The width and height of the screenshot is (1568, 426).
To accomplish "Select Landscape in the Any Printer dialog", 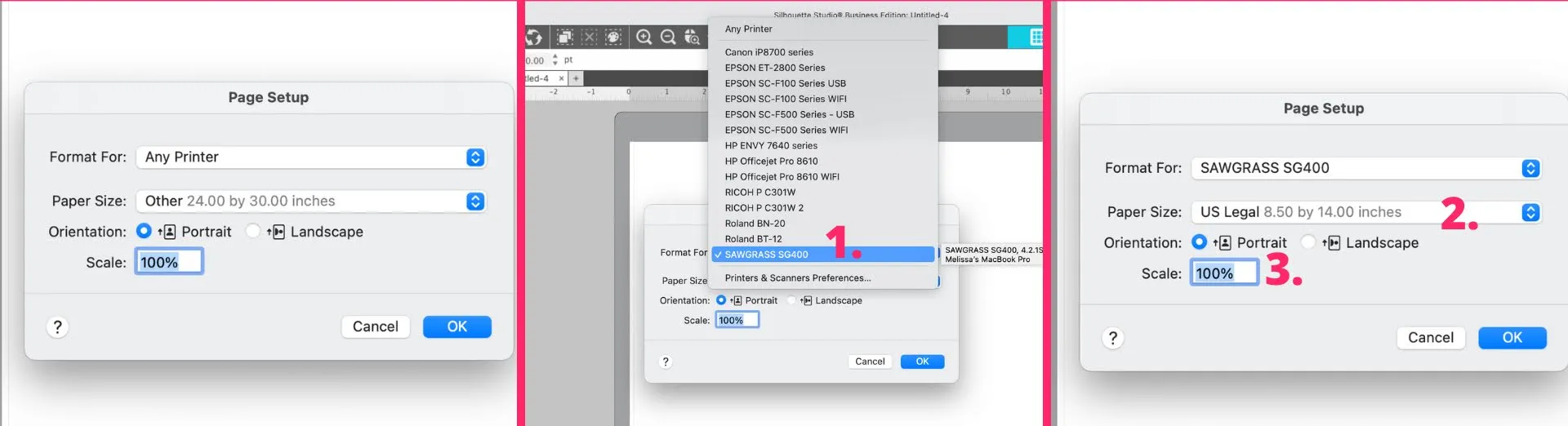I will 253,231.
